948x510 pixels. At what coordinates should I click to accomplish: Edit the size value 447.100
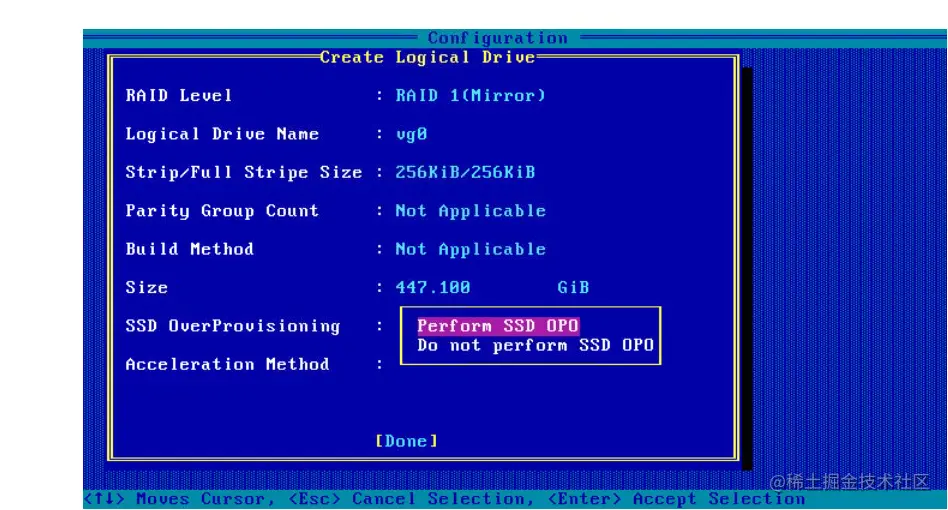click(x=433, y=288)
